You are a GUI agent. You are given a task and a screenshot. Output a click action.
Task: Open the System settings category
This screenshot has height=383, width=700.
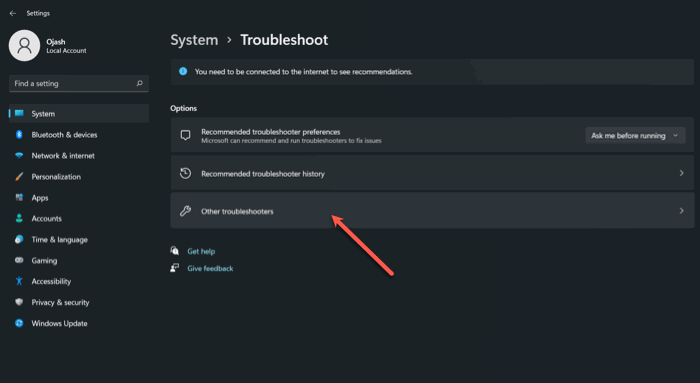pos(79,113)
